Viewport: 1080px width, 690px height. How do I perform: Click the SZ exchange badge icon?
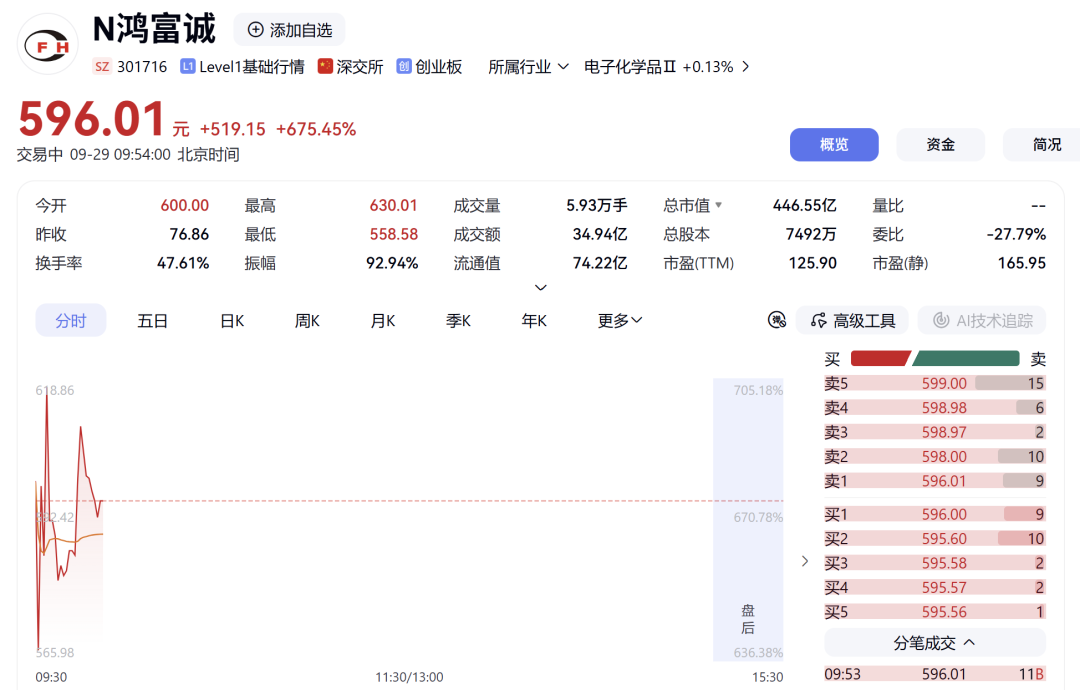[x=102, y=67]
